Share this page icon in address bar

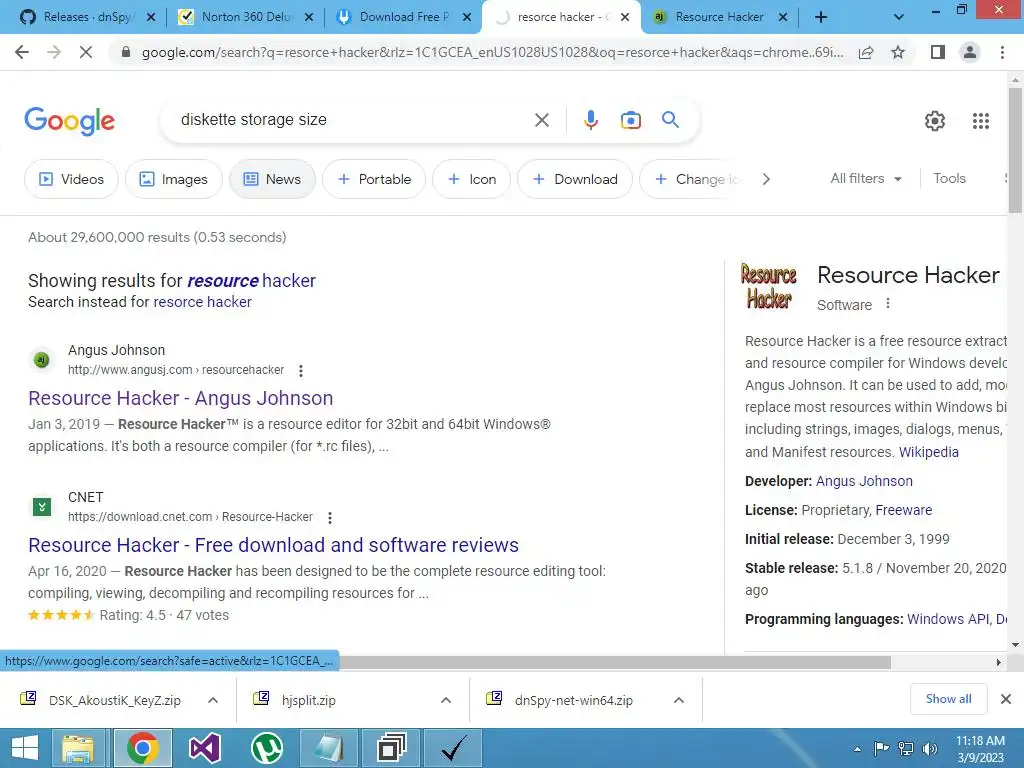coord(866,52)
